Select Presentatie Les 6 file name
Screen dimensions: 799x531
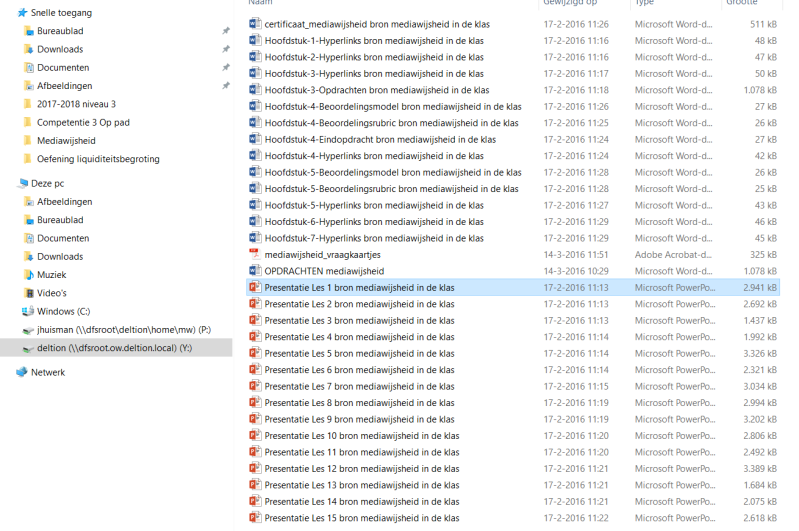(x=359, y=370)
